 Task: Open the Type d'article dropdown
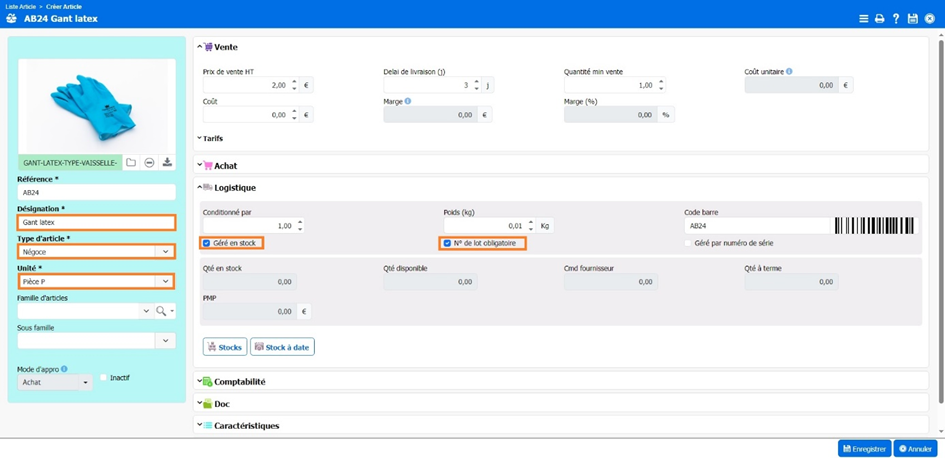(166, 252)
